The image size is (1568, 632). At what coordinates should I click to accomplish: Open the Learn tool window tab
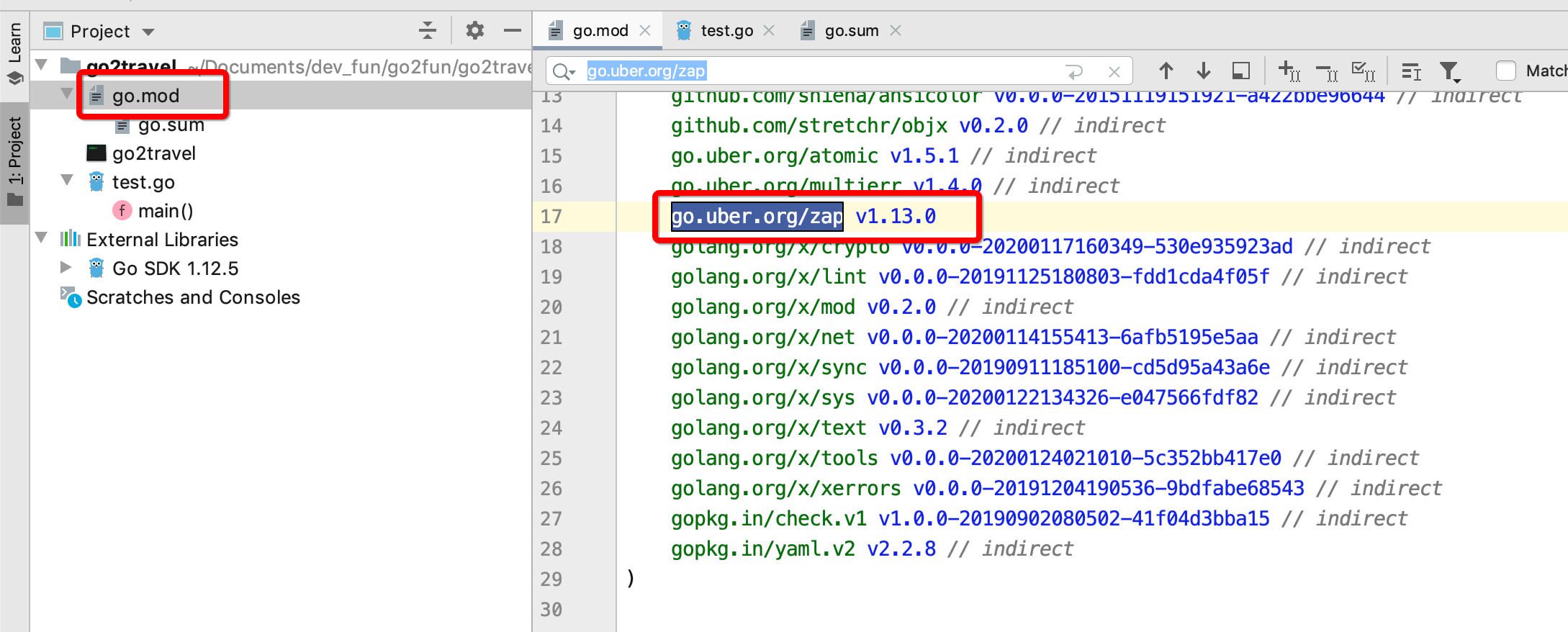click(14, 54)
